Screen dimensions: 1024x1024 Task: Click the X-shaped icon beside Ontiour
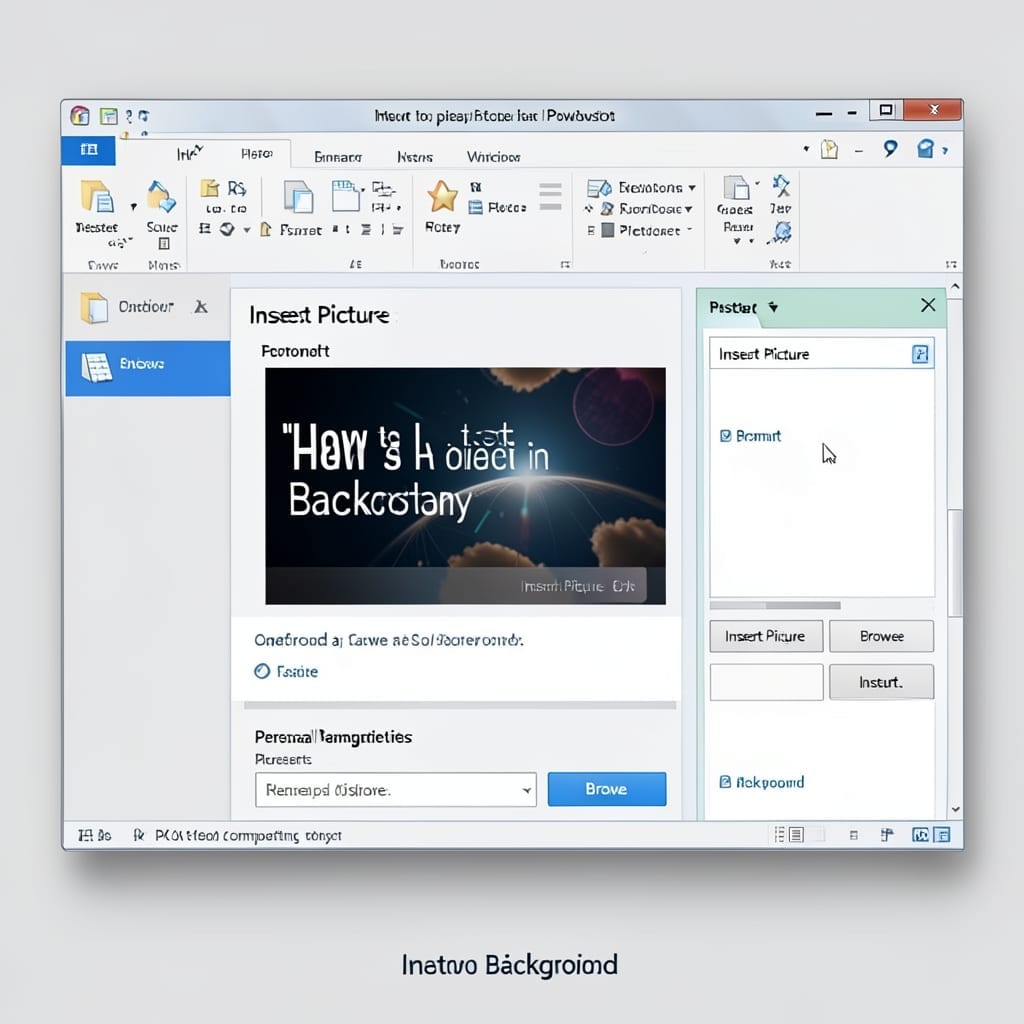pos(200,306)
